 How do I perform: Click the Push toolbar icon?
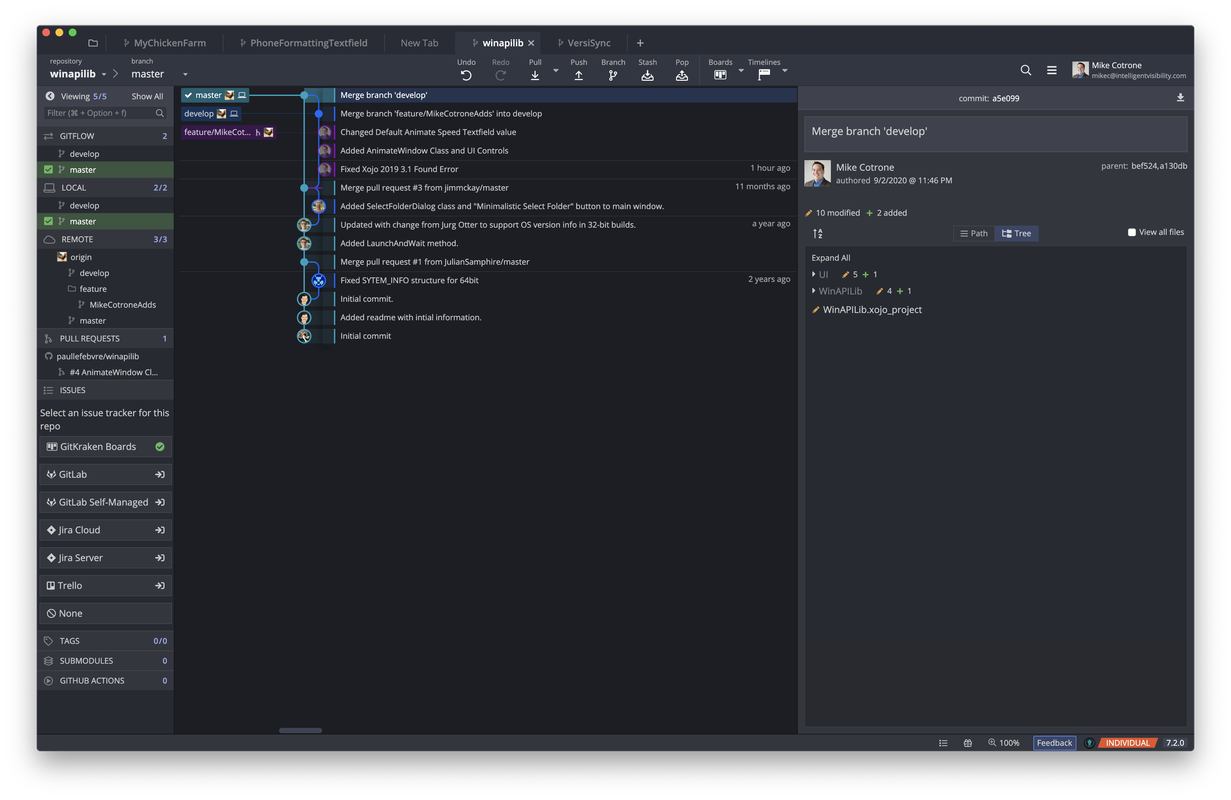(x=578, y=75)
